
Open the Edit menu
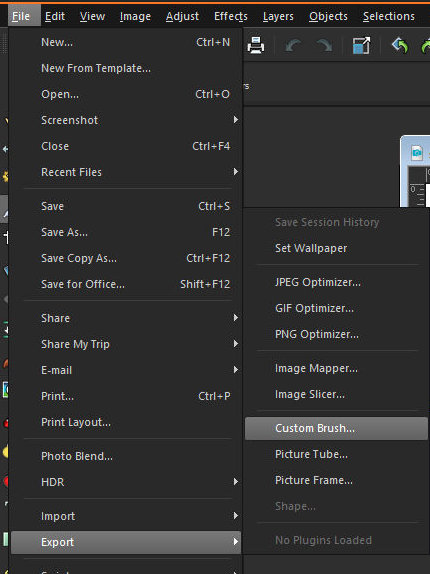click(x=55, y=16)
